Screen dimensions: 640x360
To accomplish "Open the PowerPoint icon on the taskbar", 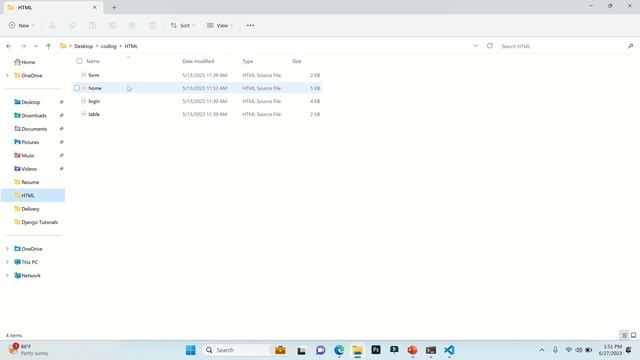I will (x=412, y=350).
